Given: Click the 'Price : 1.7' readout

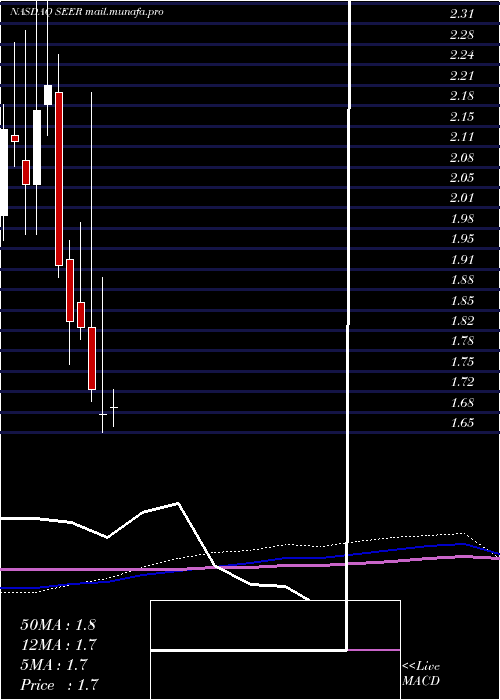Looking at the screenshot, I should coord(59,685).
